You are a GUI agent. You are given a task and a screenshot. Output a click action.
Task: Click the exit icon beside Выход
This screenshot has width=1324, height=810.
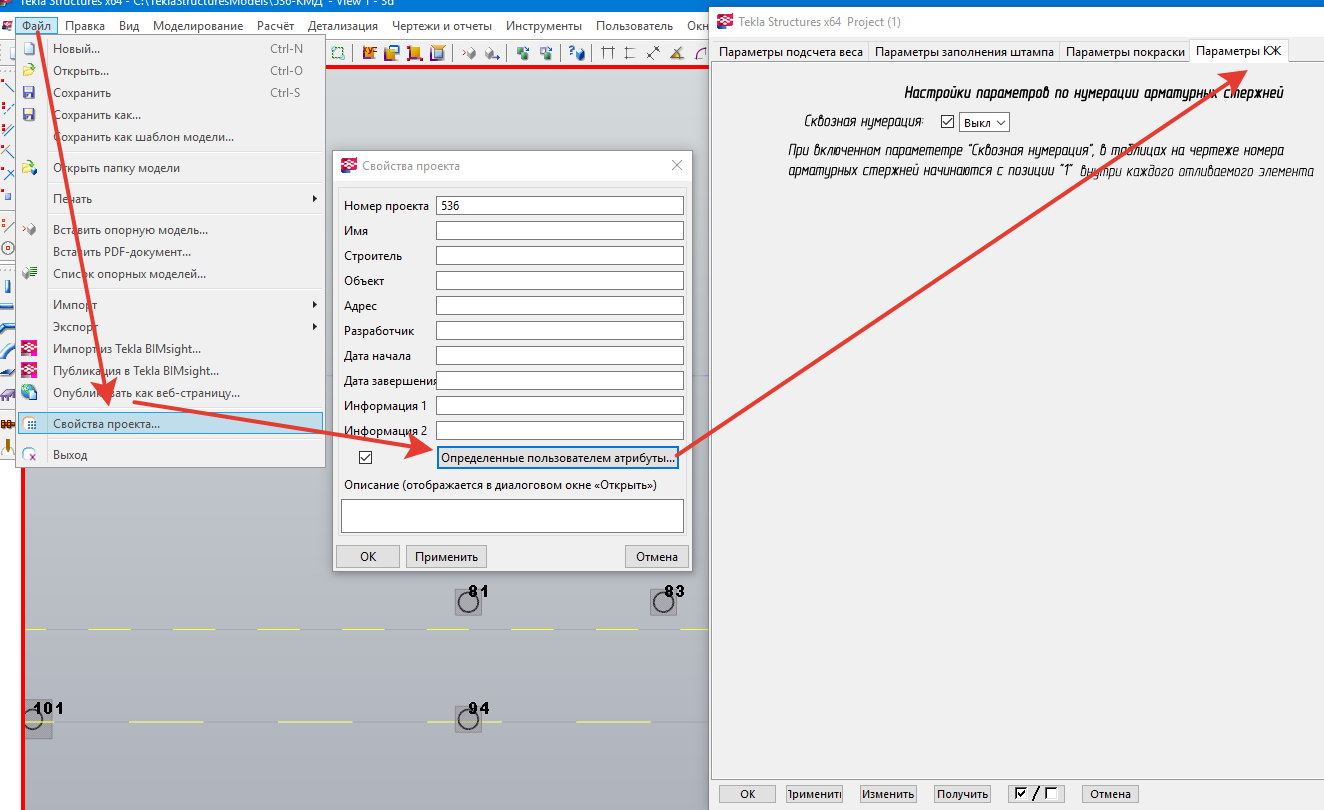pos(29,455)
